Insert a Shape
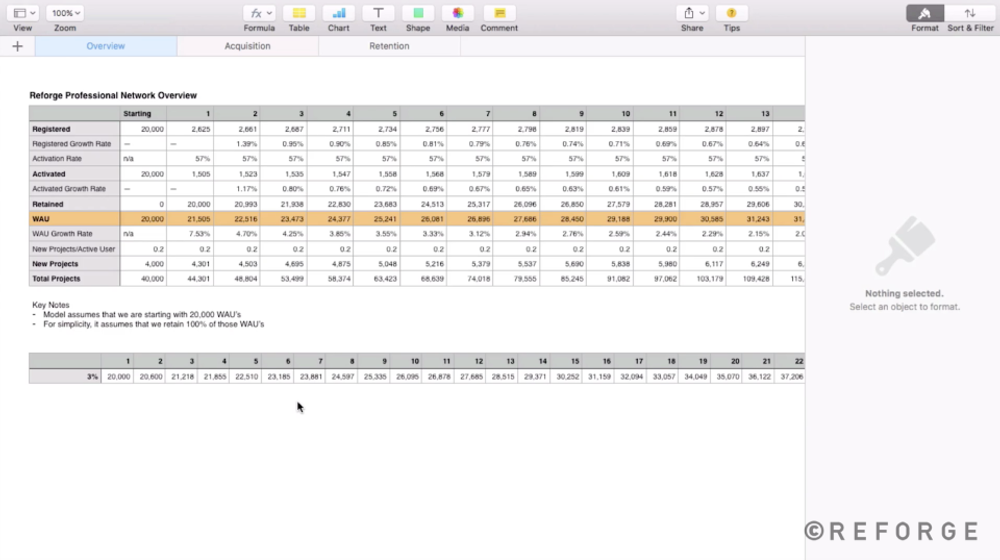Viewport: 1000px width, 560px height. tap(418, 13)
